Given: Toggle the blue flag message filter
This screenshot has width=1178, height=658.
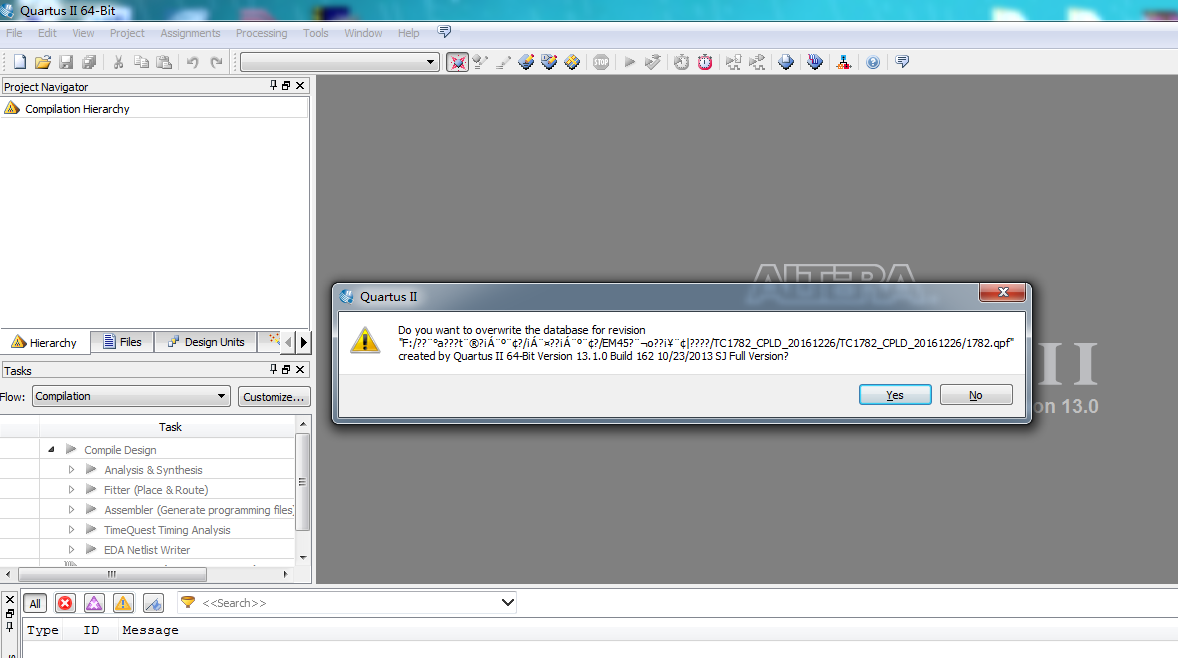Looking at the screenshot, I should [x=153, y=603].
